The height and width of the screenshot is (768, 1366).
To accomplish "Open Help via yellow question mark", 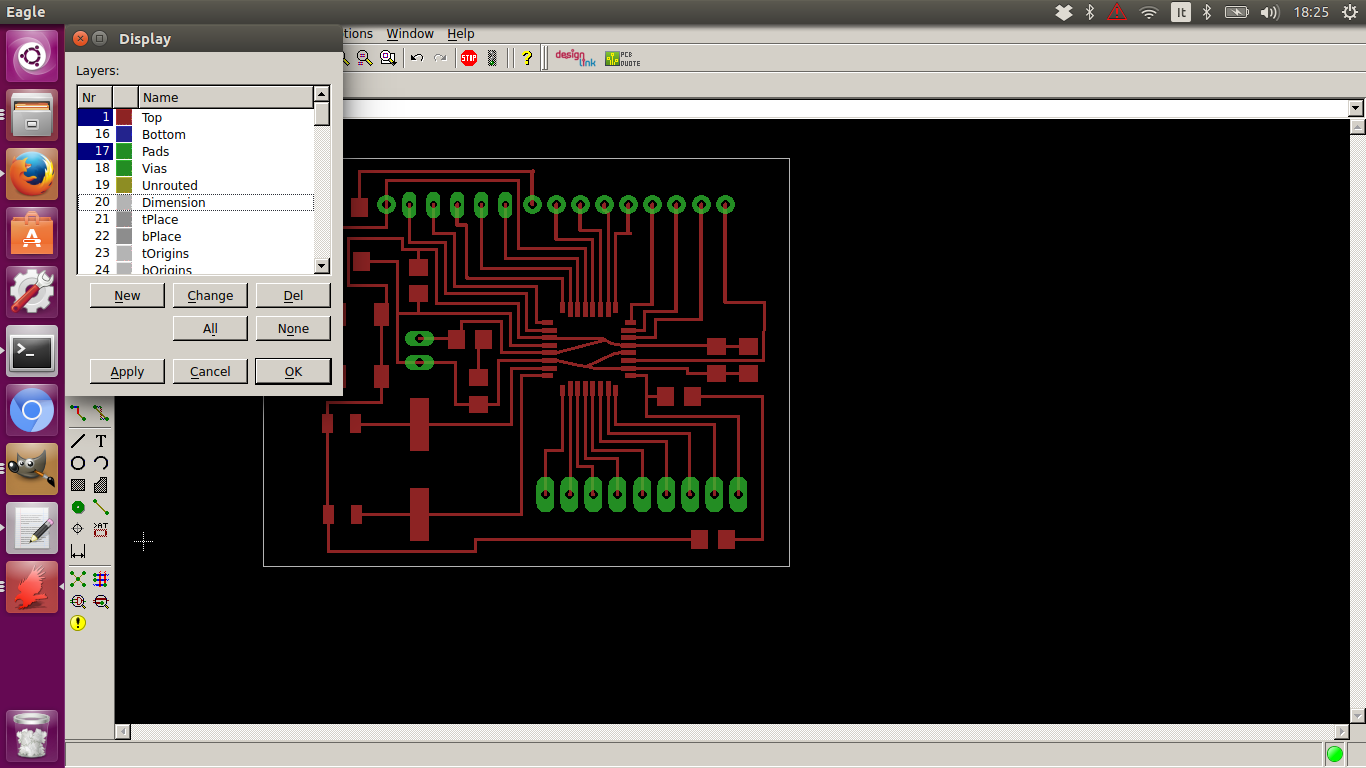I will tap(527, 58).
